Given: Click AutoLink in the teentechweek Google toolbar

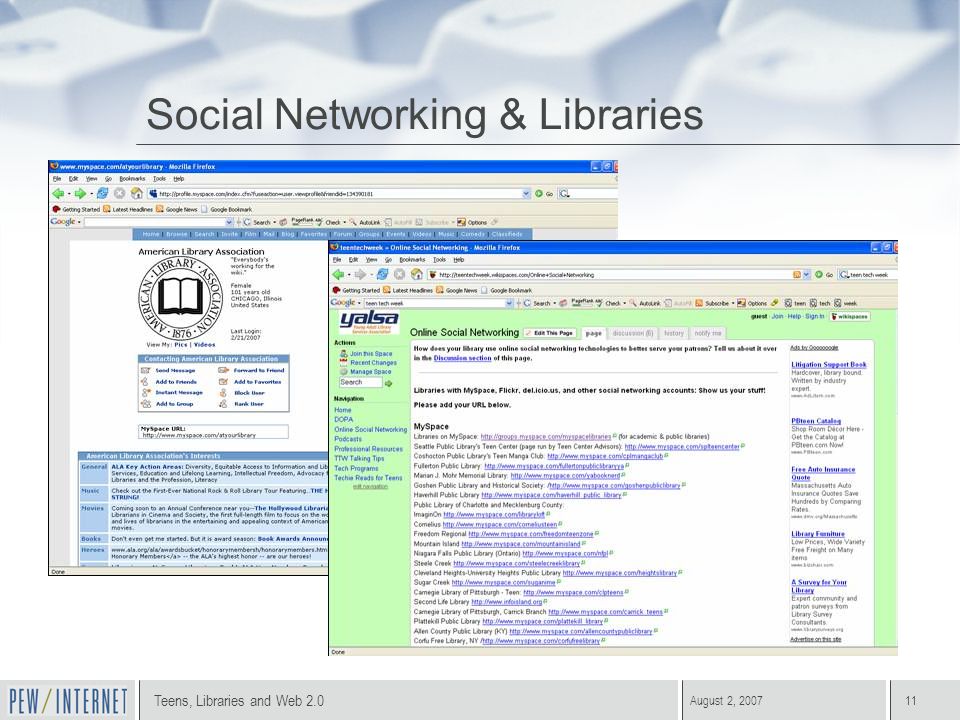Looking at the screenshot, I should [645, 303].
